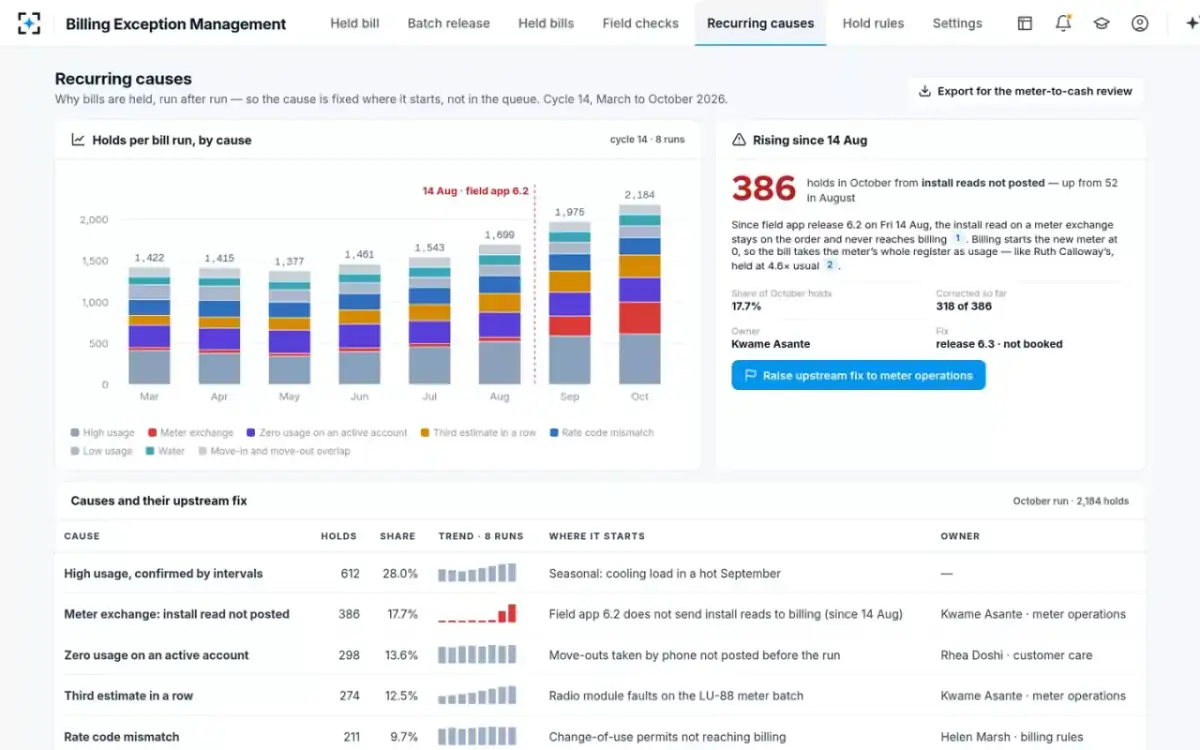Select the Third estimate in a row cause in the table
Viewport: 1200px width, 750px height.
click(x=600, y=696)
